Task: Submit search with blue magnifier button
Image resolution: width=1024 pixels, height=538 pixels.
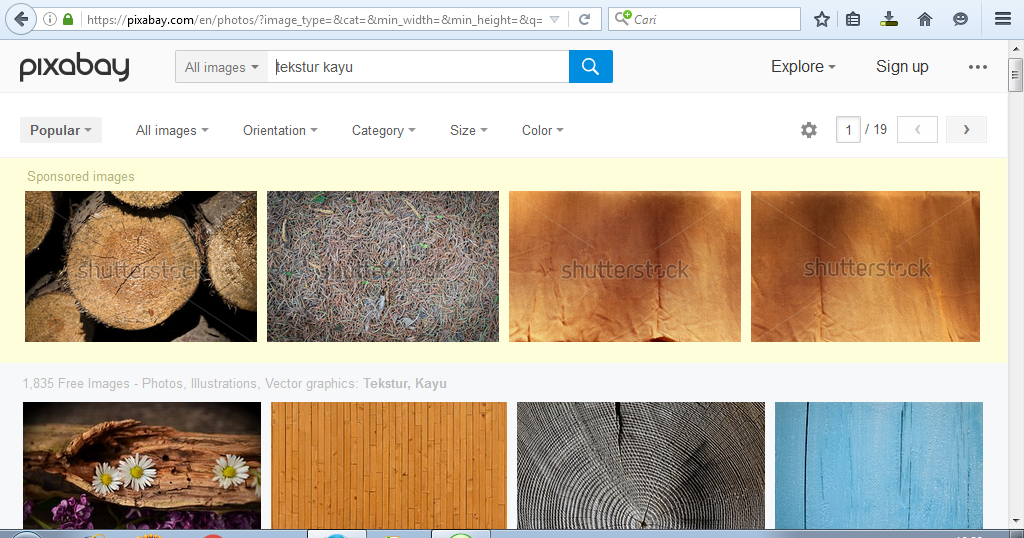Action: 590,67
